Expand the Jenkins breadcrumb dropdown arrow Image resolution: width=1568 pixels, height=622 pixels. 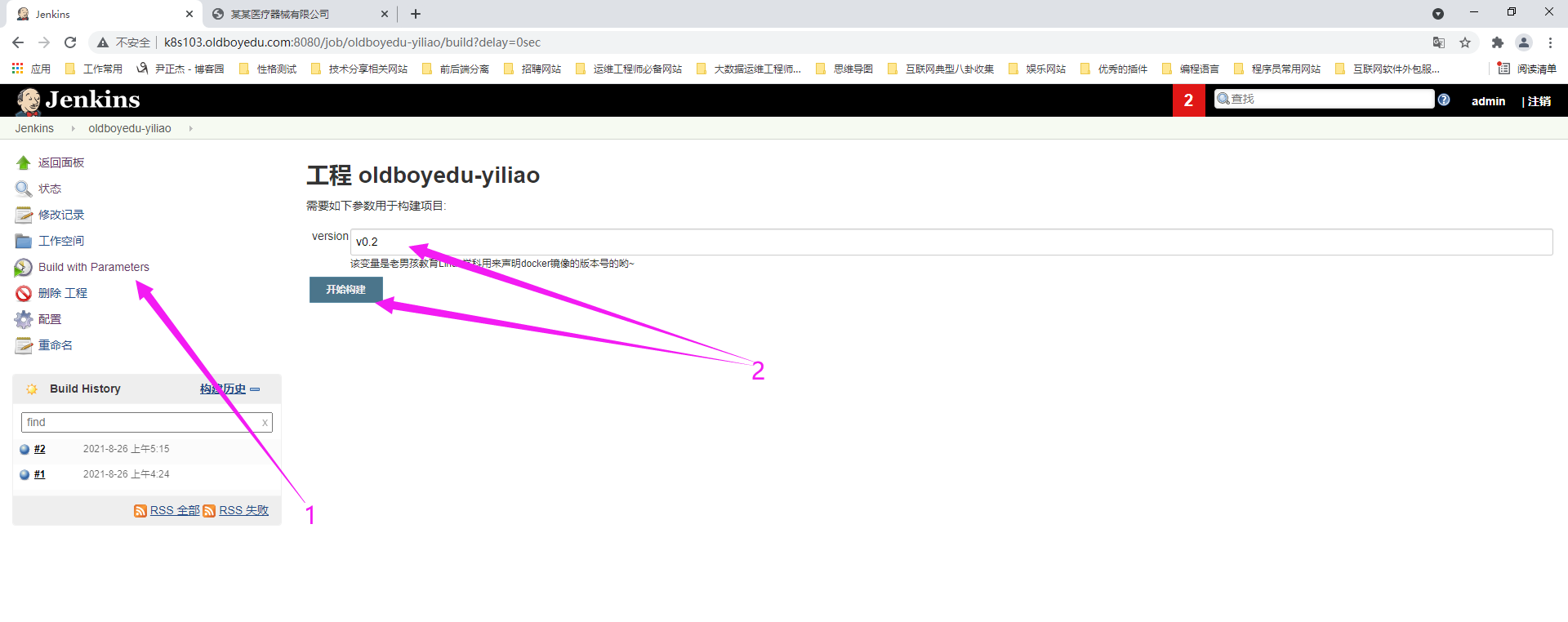click(x=73, y=129)
